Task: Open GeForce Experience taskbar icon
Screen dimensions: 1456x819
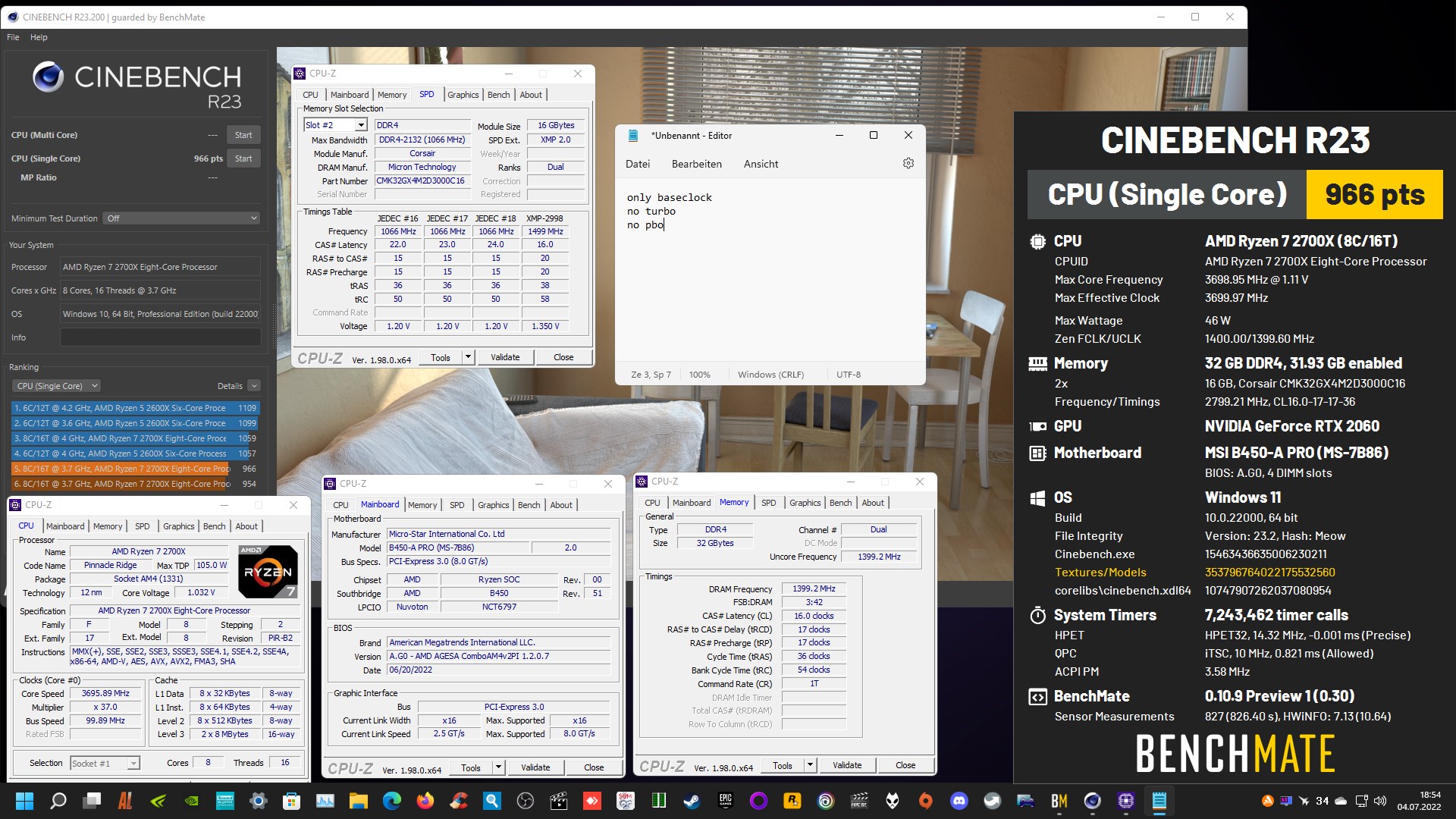Action: (158, 801)
